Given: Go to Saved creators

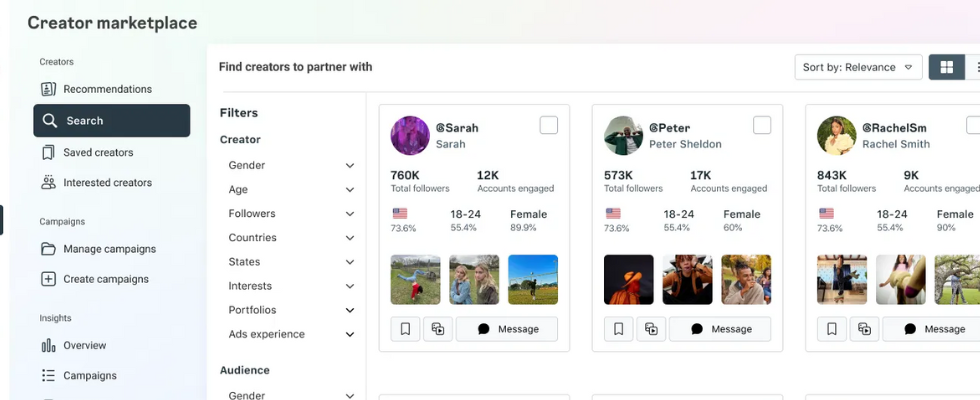Looking at the screenshot, I should point(98,152).
